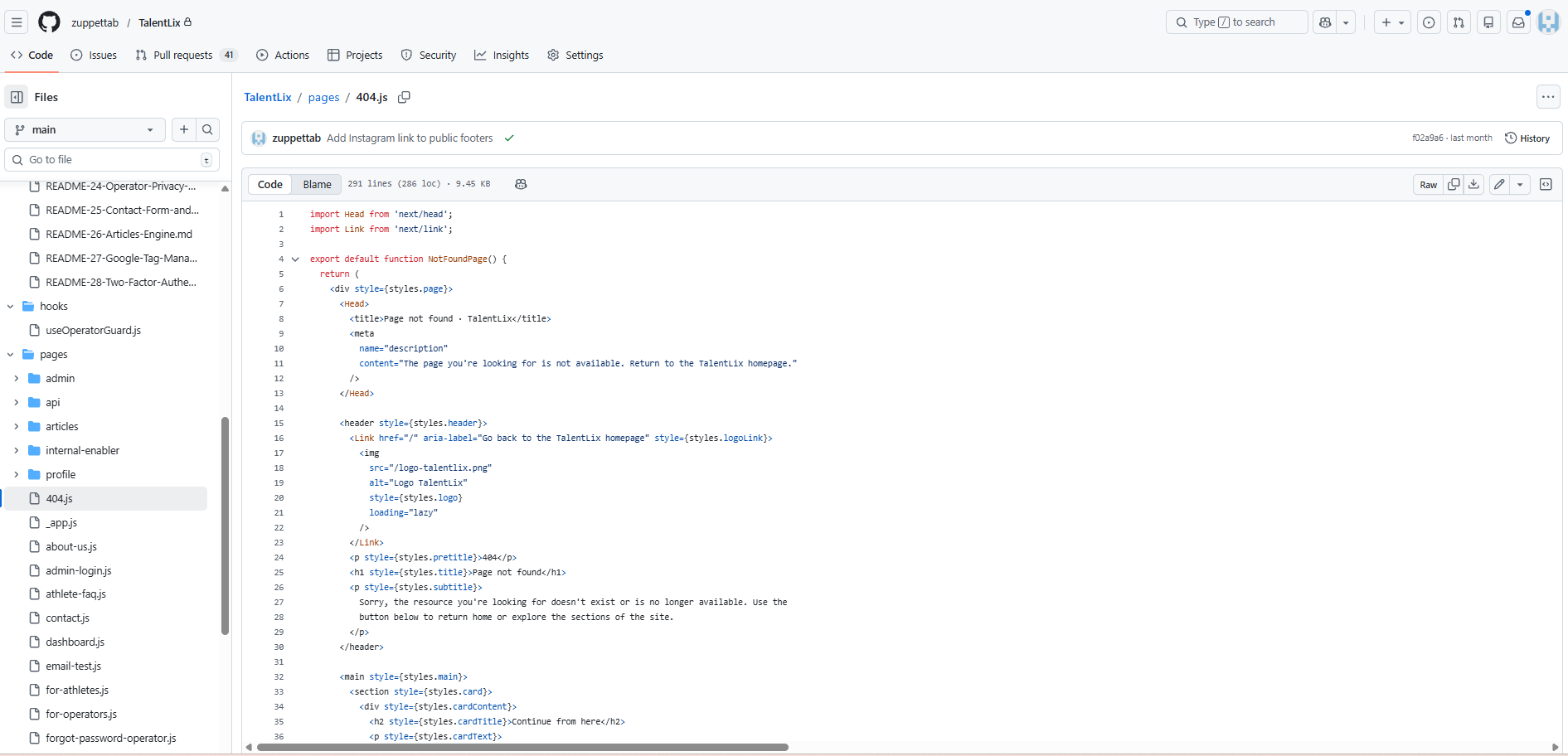Copy file path icon next to 404.js
This screenshot has width=1568, height=756.
coord(404,97)
